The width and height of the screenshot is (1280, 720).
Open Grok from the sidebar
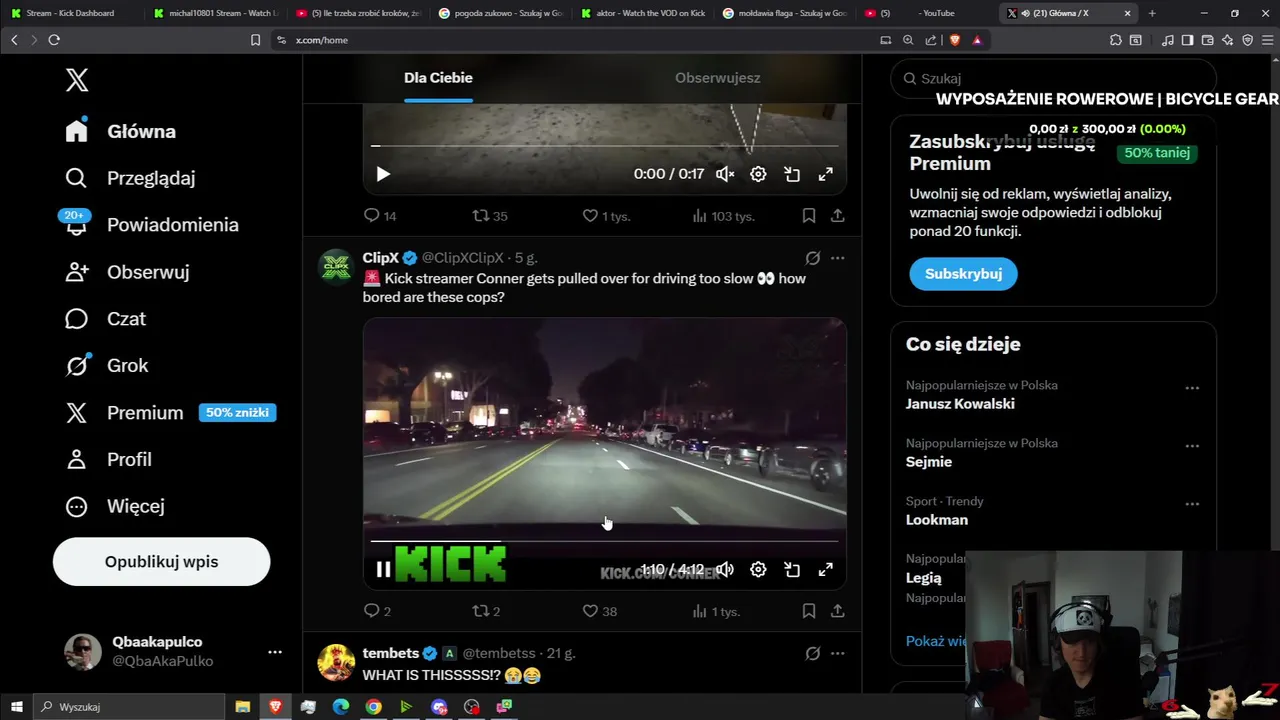tap(107, 366)
